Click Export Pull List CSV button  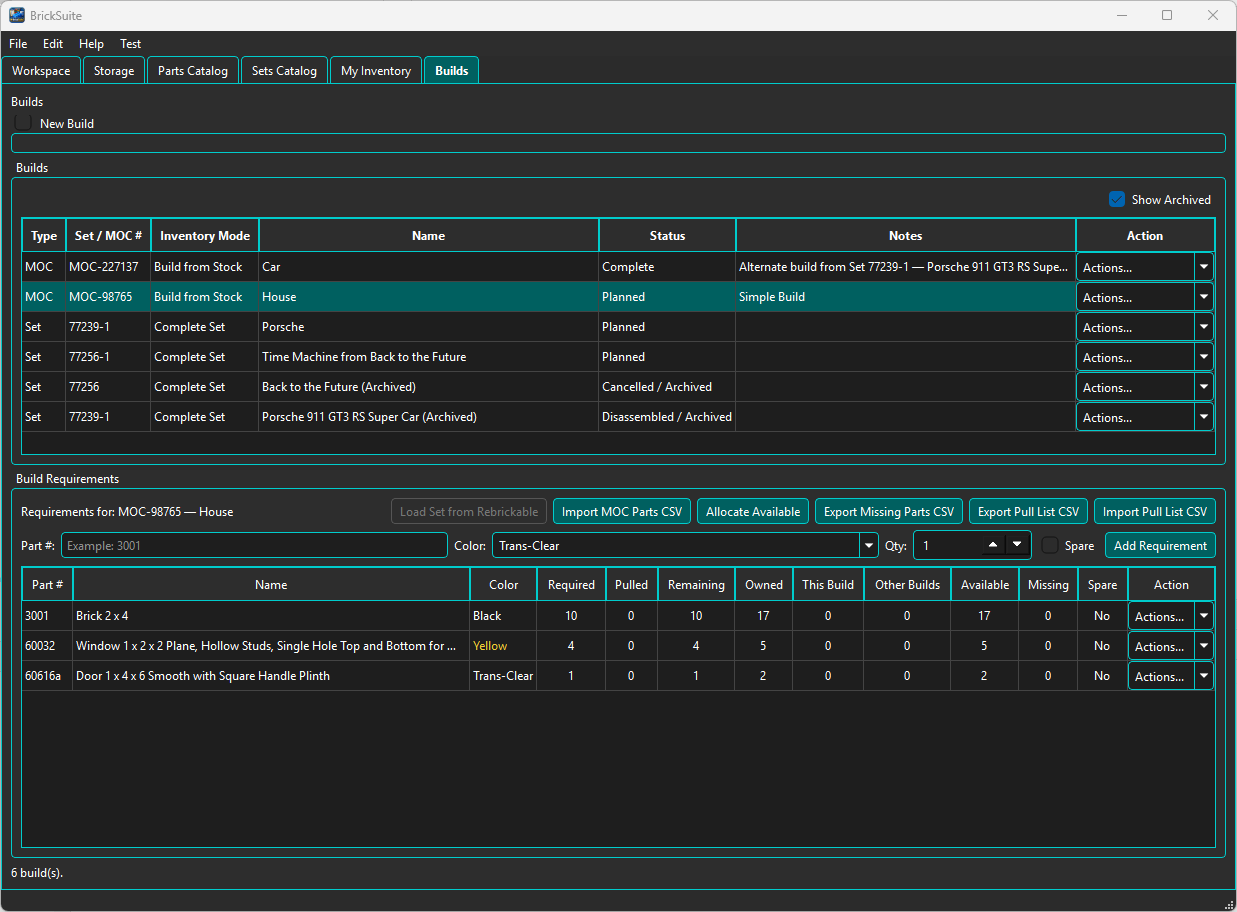1028,511
